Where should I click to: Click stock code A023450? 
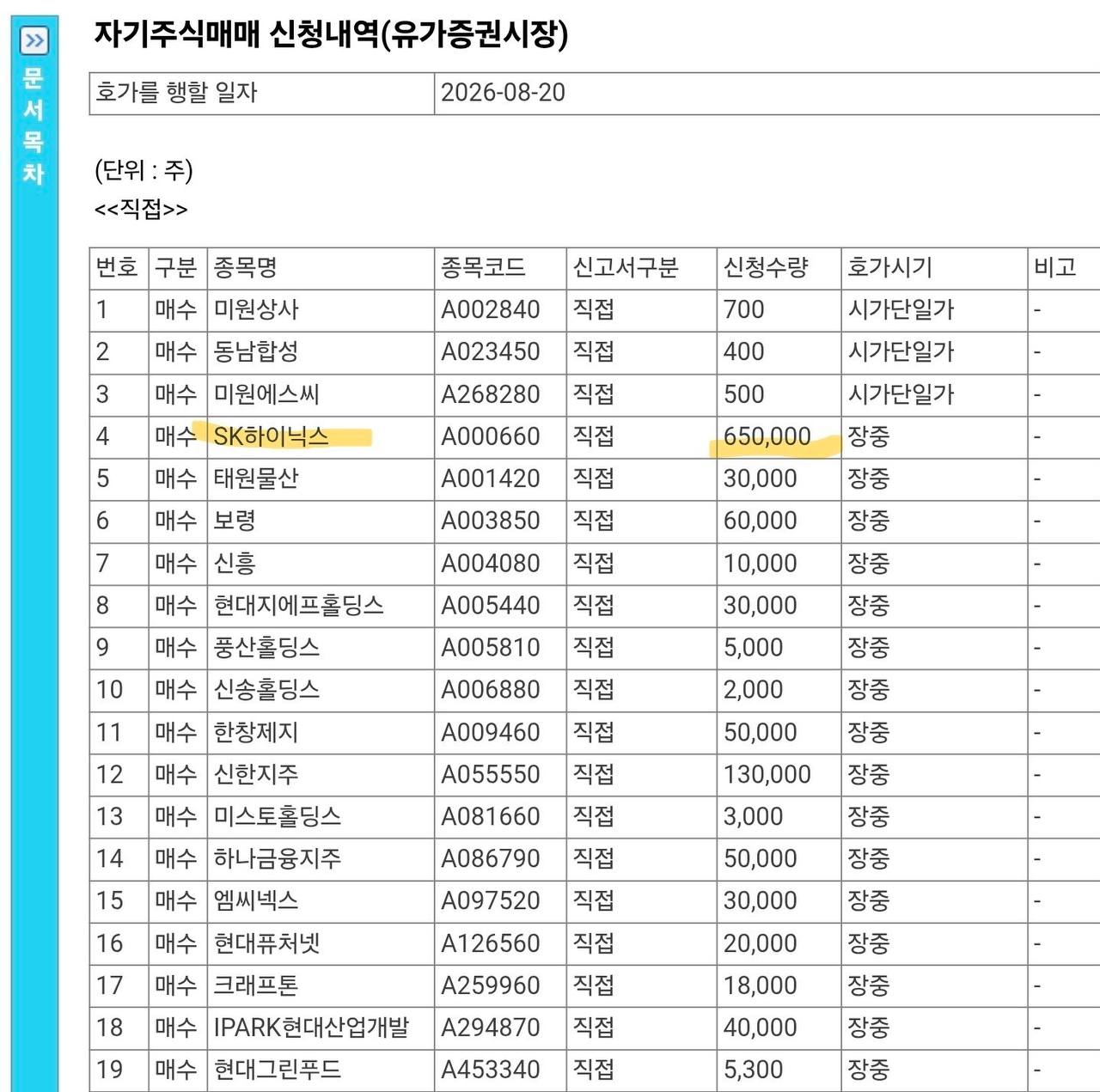click(x=491, y=351)
